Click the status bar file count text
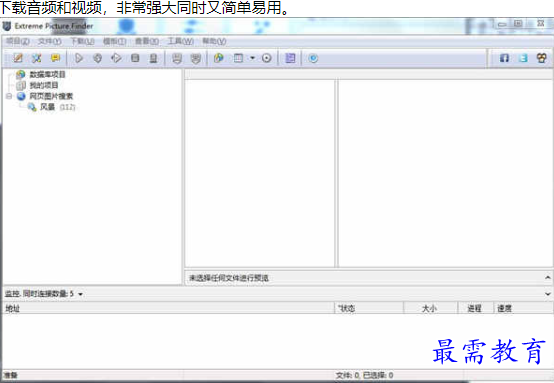This screenshot has width=554, height=383. pyautogui.click(x=364, y=375)
